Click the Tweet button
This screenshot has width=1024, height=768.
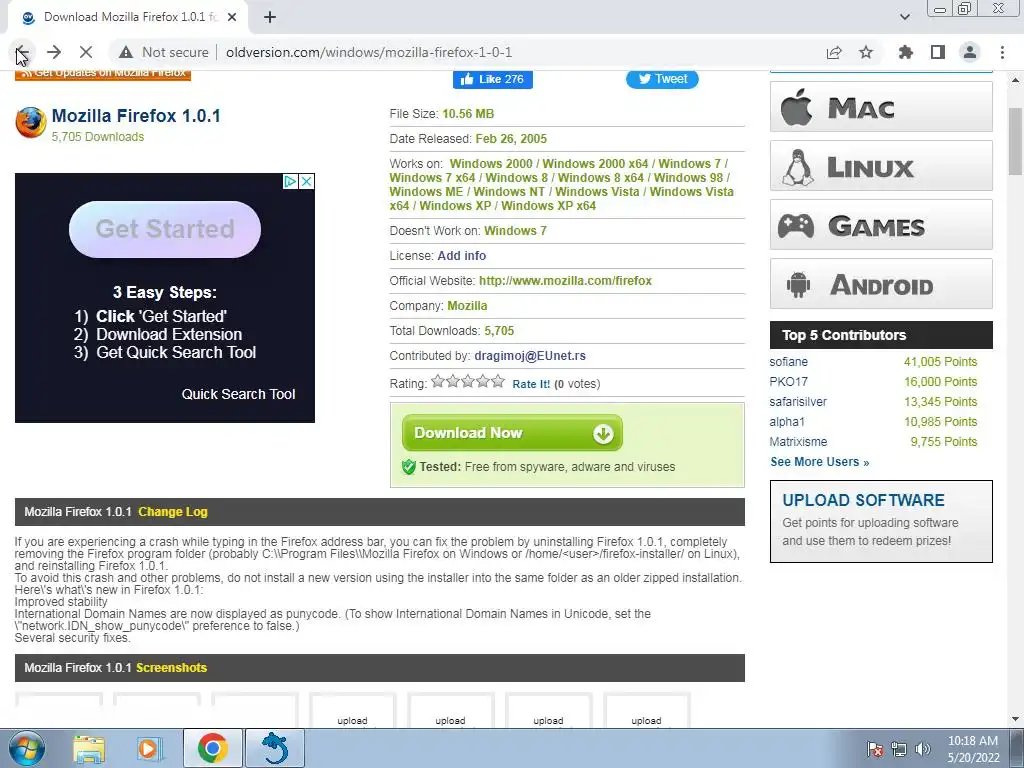click(662, 79)
